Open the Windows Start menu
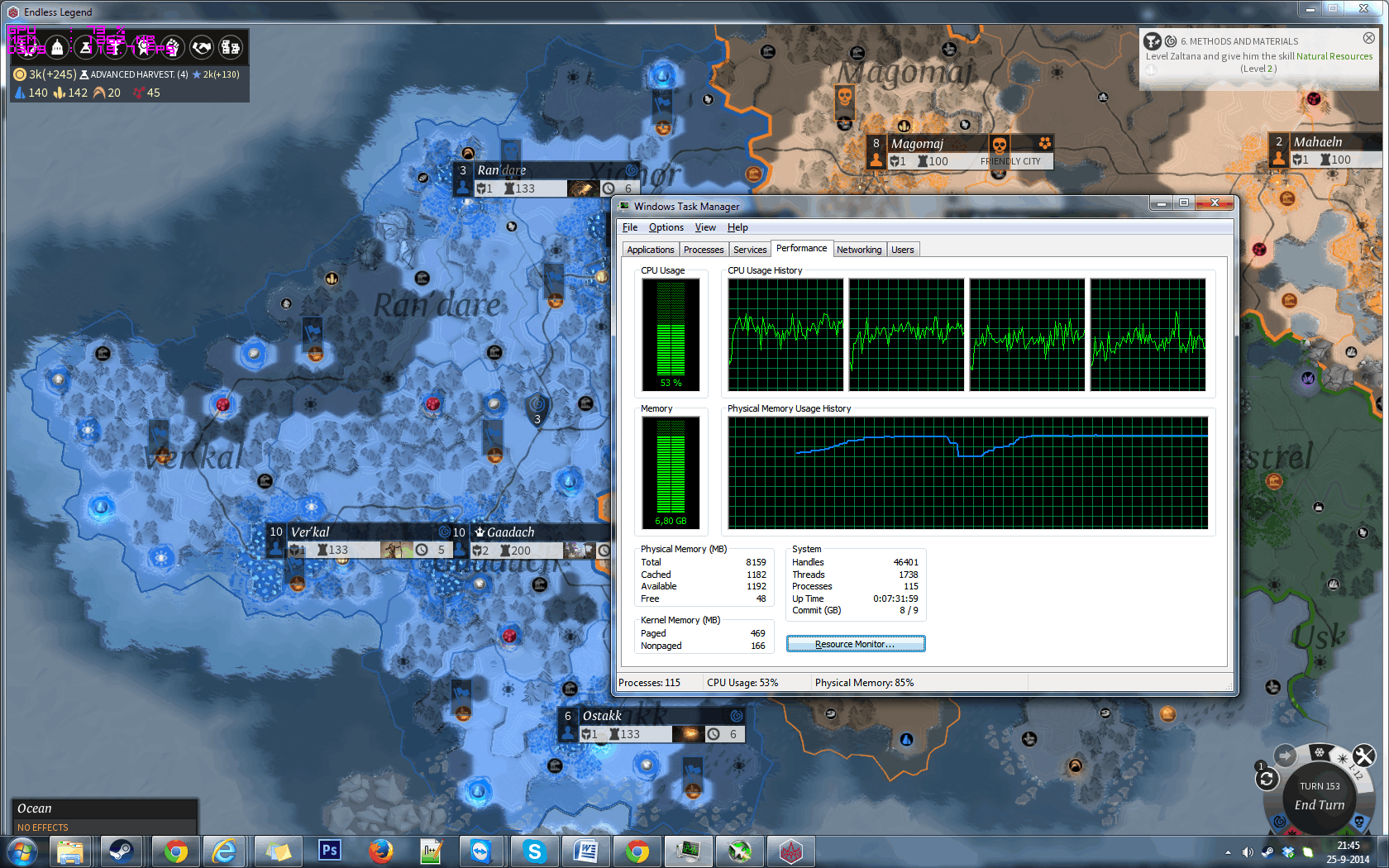 [x=22, y=851]
